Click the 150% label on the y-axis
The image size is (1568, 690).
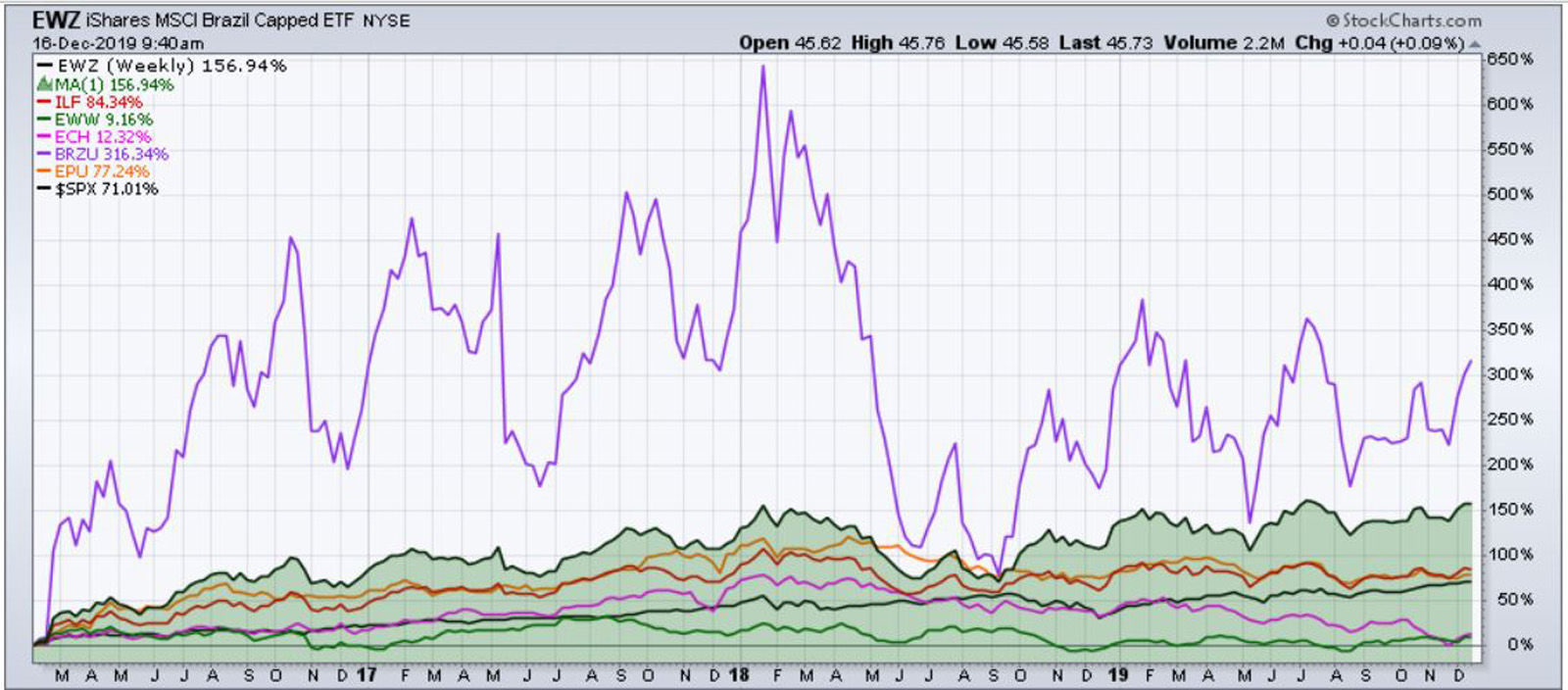pyautogui.click(x=1509, y=510)
